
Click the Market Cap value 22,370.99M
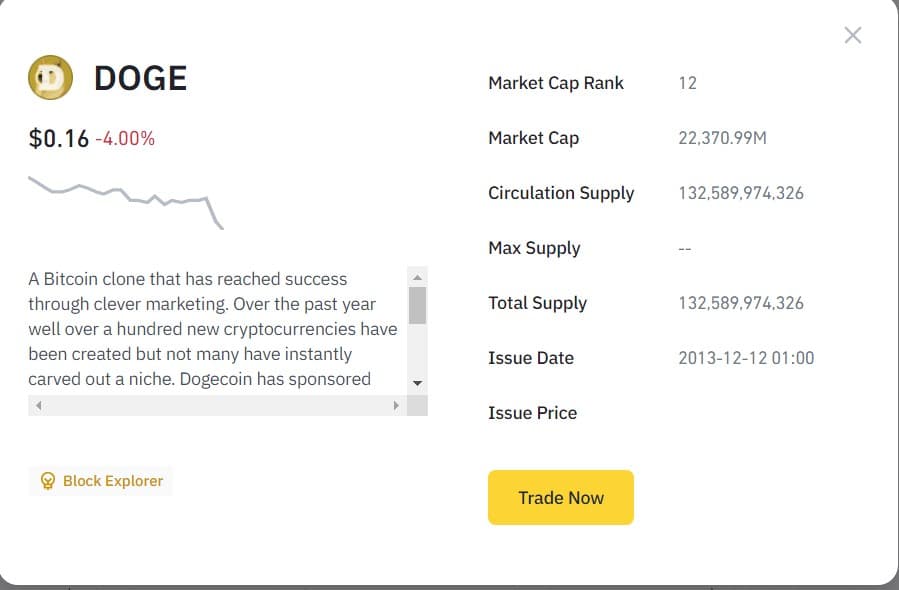click(x=722, y=138)
